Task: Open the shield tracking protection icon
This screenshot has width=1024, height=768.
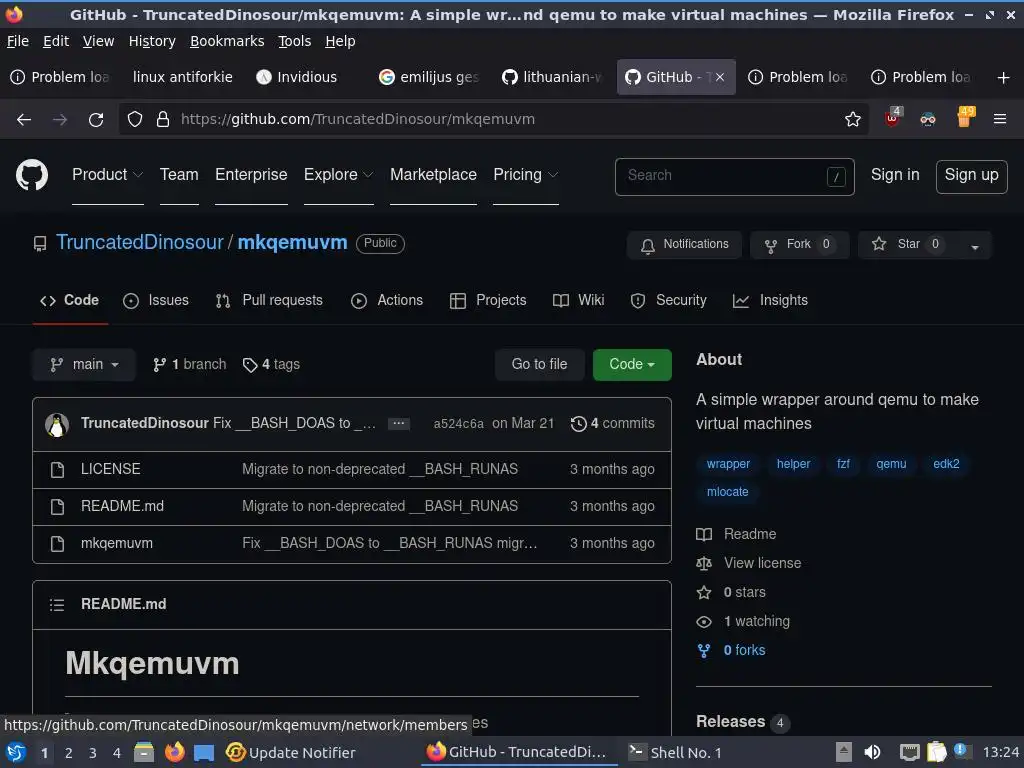Action: [135, 120]
